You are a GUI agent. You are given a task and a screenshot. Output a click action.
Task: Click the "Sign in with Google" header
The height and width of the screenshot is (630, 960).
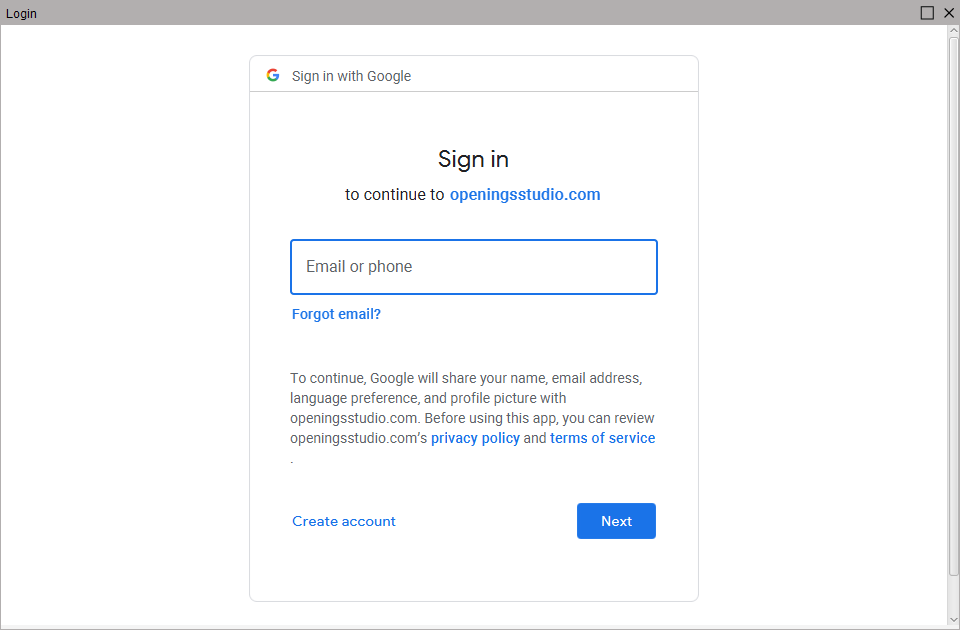pos(350,75)
